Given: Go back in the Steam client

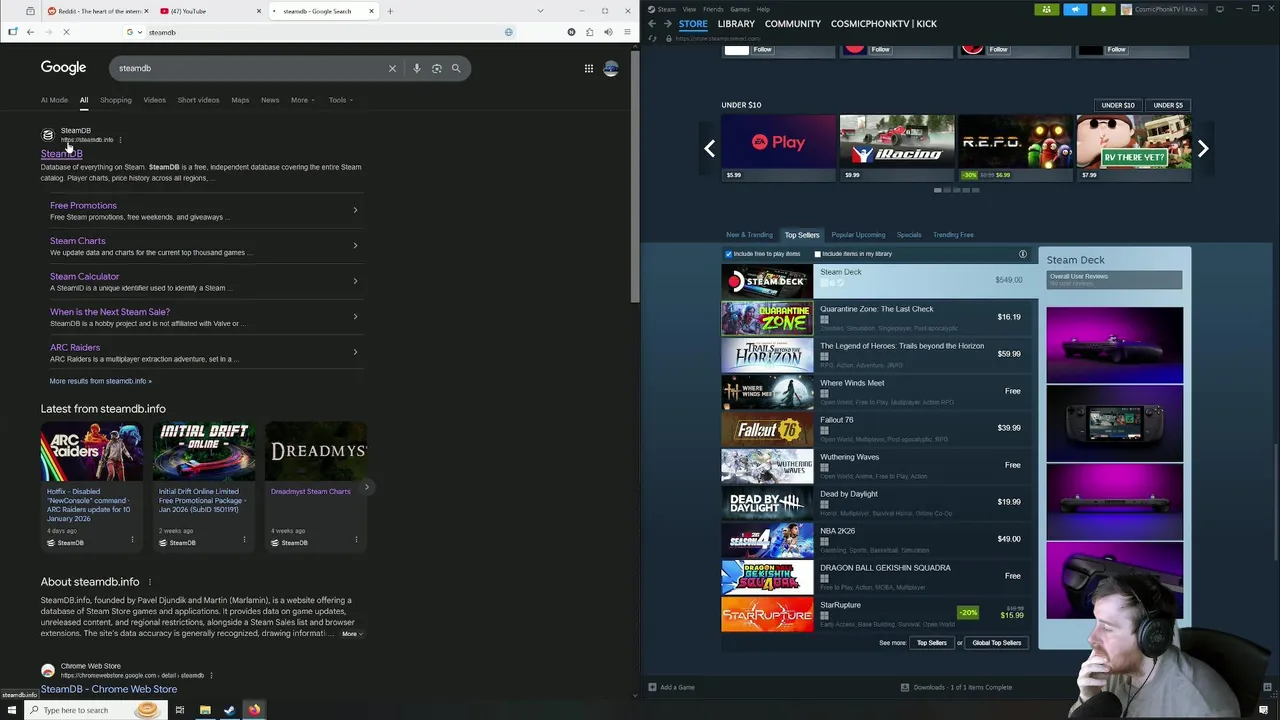Looking at the screenshot, I should [x=652, y=24].
